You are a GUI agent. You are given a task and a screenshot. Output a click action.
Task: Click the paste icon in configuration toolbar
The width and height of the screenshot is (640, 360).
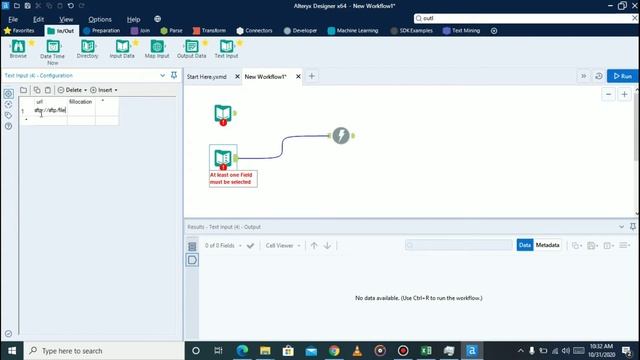(48, 90)
